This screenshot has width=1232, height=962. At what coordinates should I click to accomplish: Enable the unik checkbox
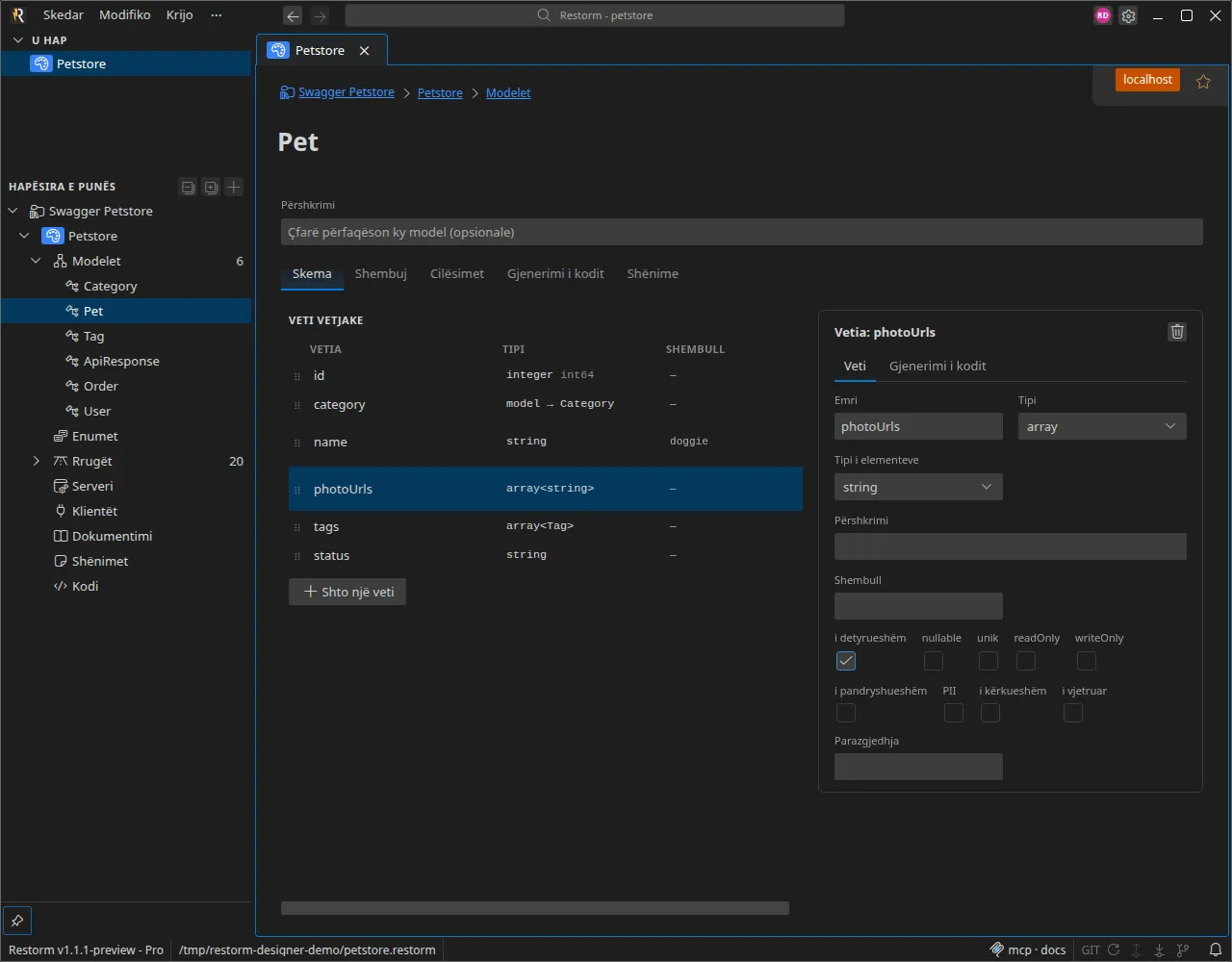point(988,661)
